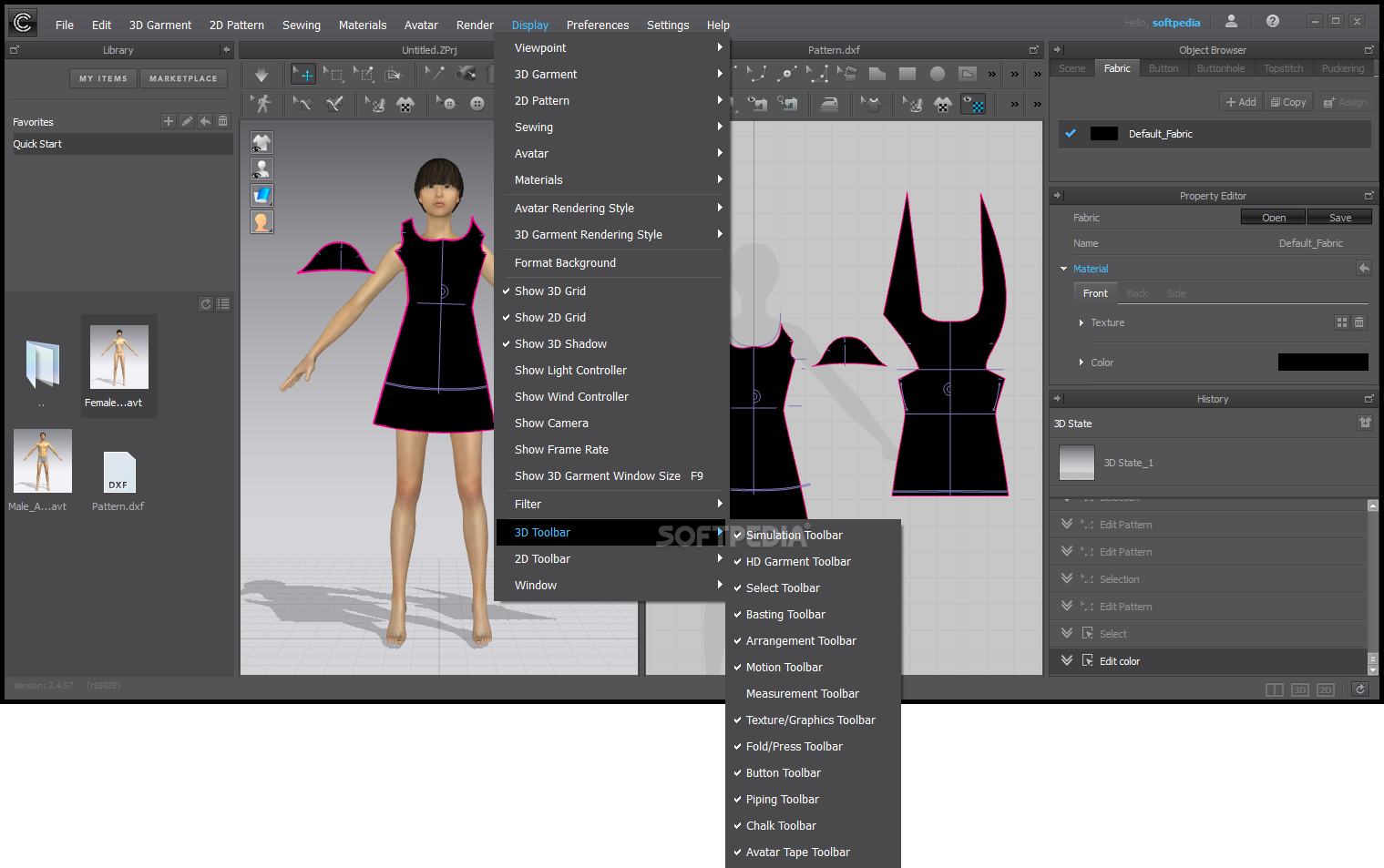Select the walking avatar Motion tool
The height and width of the screenshot is (868, 1384).
[x=263, y=104]
